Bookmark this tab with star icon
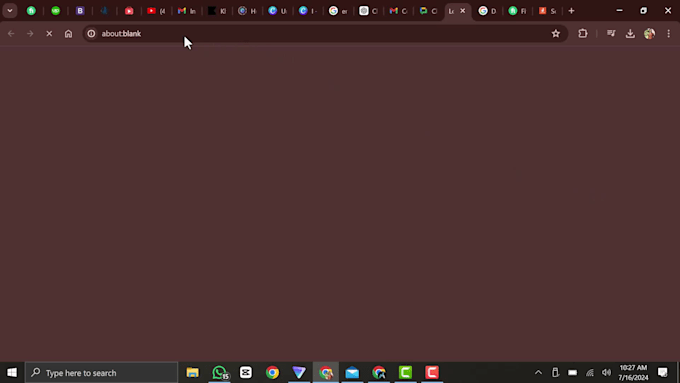Viewport: 680px width, 383px height. tap(556, 33)
